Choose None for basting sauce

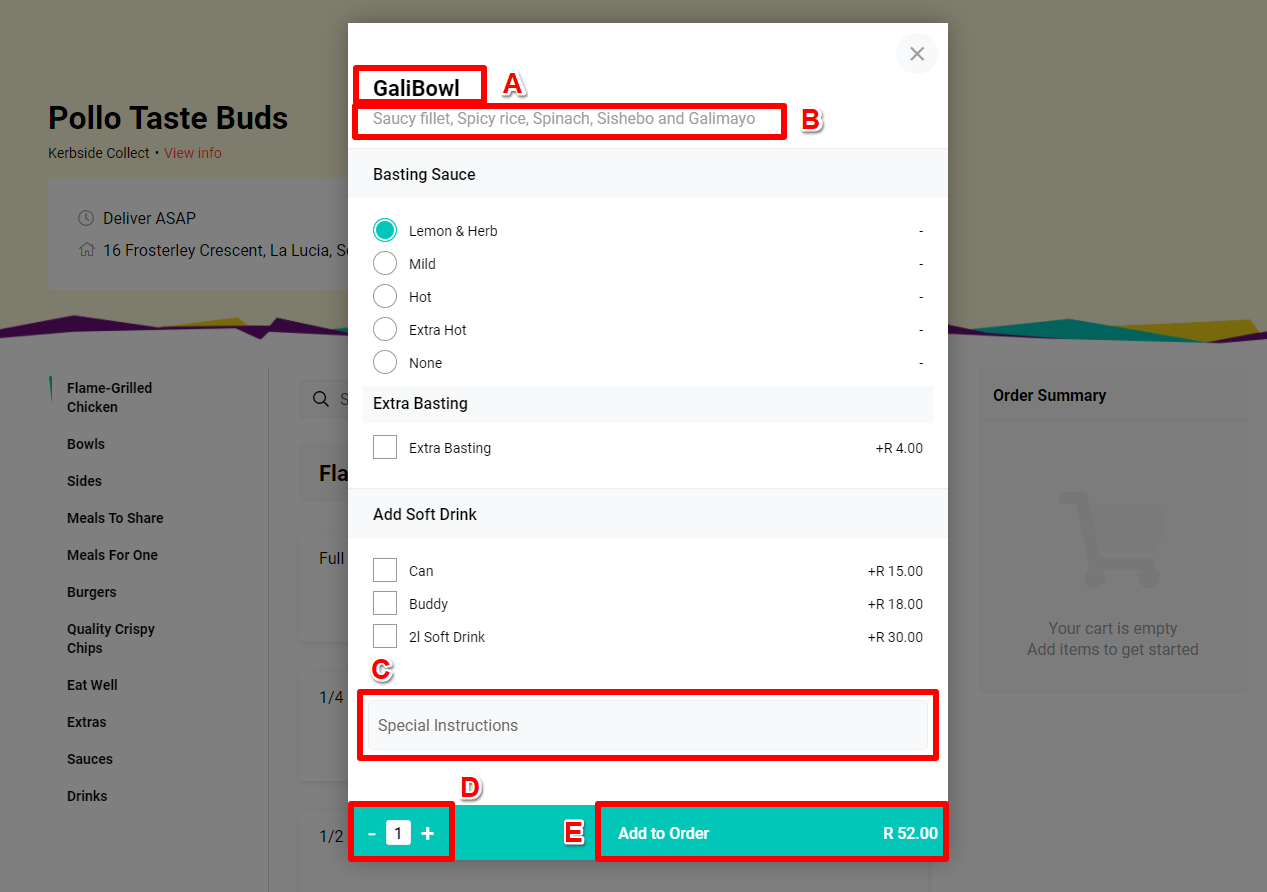385,362
